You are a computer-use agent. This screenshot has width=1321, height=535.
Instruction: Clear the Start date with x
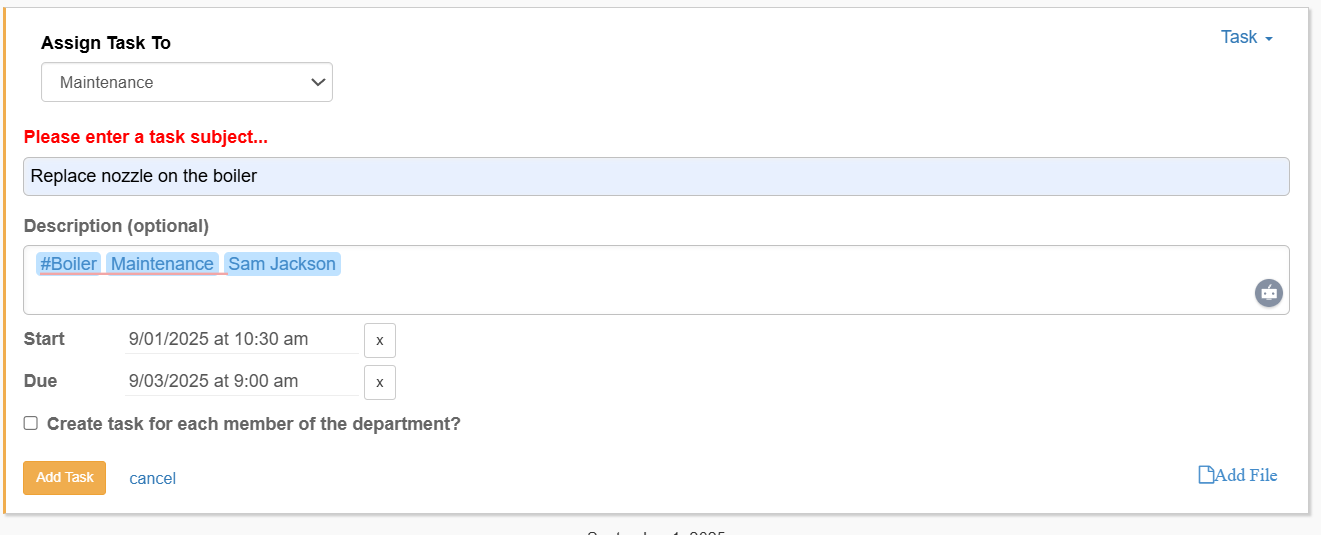coord(380,340)
